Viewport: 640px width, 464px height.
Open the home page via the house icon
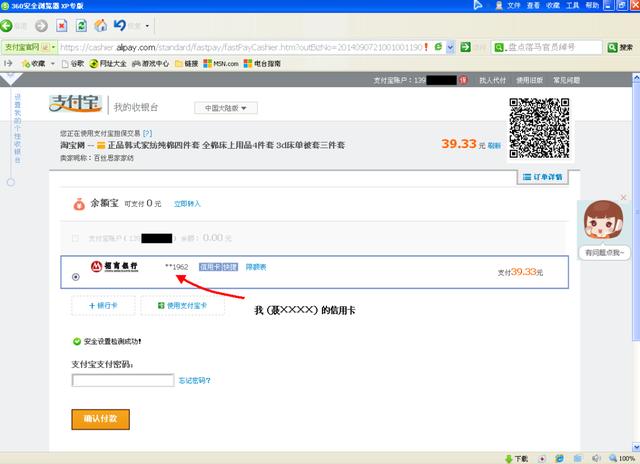pos(101,25)
